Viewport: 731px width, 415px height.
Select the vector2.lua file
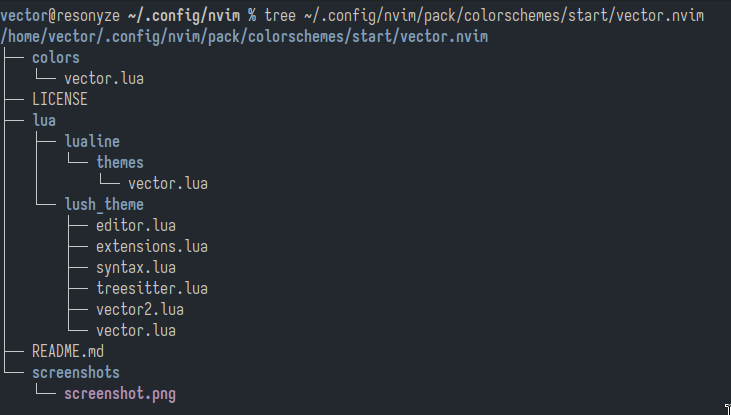[140, 310]
